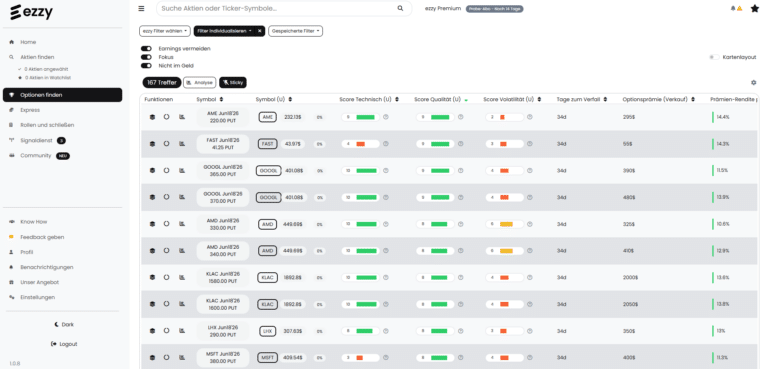The height and width of the screenshot is (369, 768).
Task: Open the table settings gear icon
Action: coord(753,83)
